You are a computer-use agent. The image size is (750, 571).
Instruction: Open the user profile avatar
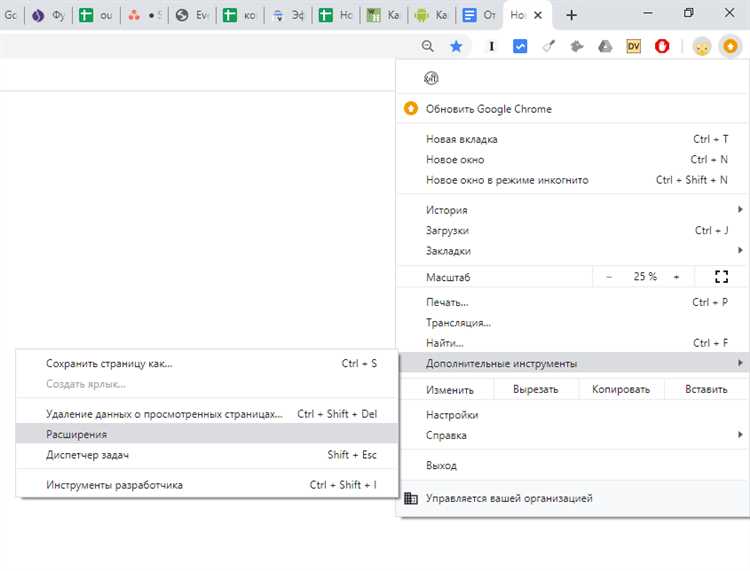point(702,46)
